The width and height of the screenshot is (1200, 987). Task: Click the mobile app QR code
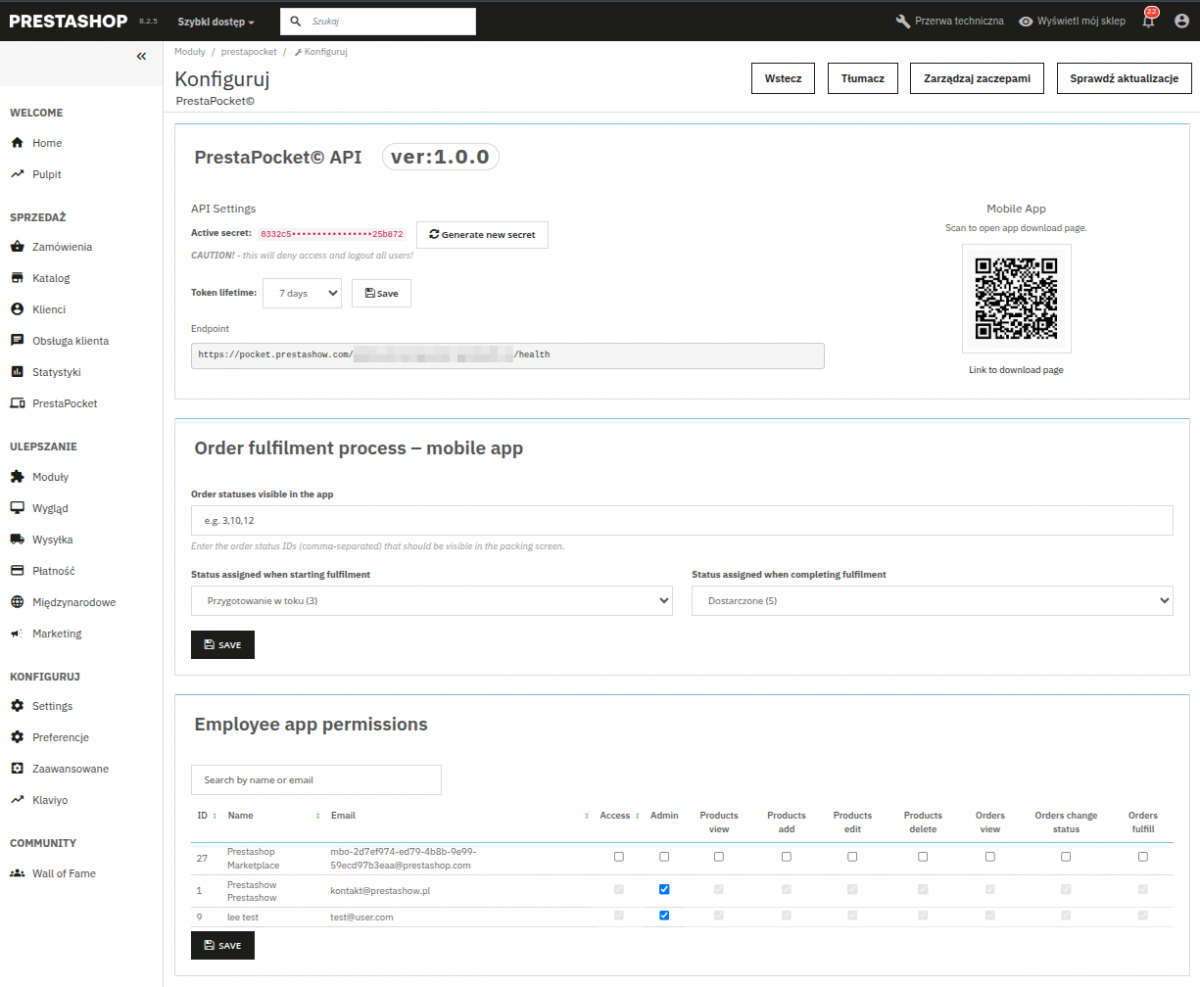1016,299
